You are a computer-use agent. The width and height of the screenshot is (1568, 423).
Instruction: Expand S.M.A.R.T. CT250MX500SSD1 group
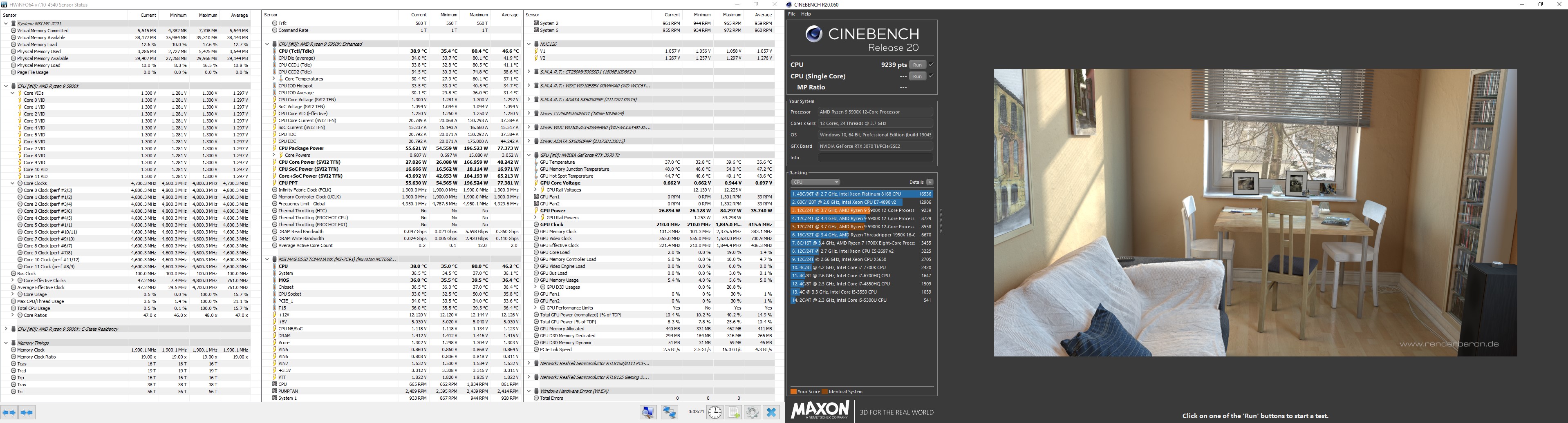pyautogui.click(x=529, y=72)
